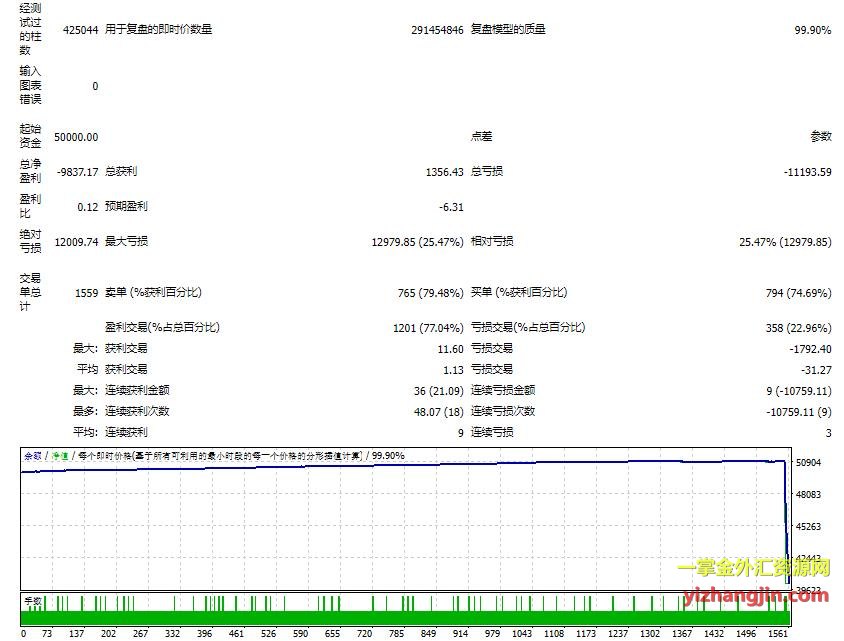Select the 最大亏损 label

tap(126, 242)
